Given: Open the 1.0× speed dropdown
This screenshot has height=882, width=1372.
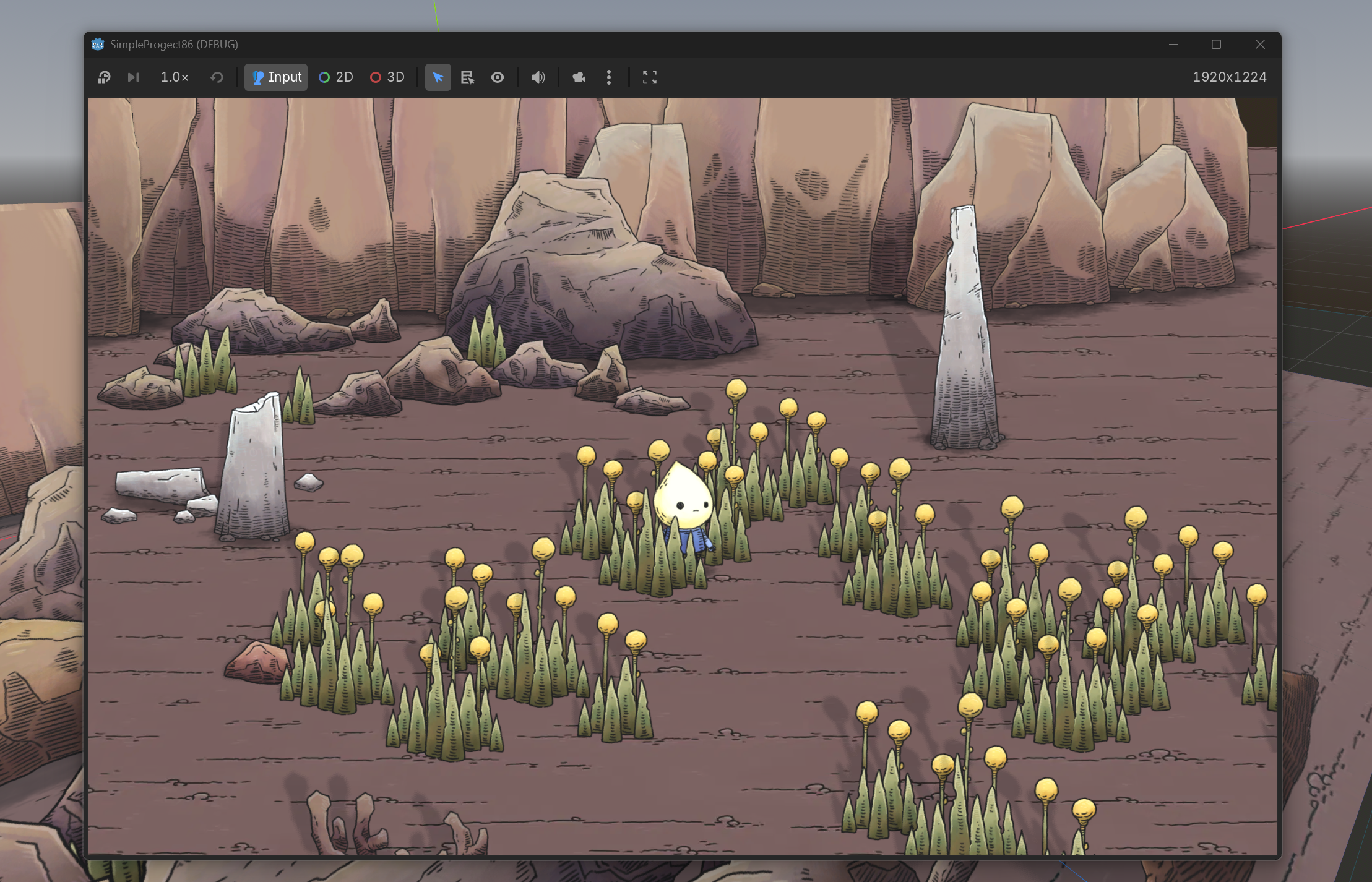Looking at the screenshot, I should (x=174, y=77).
